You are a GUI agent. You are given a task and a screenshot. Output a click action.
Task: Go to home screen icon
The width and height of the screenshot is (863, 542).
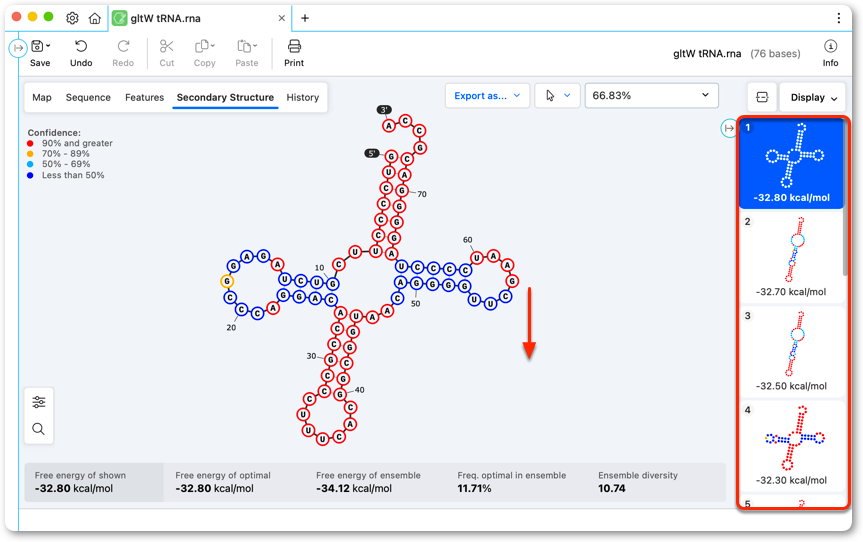(95, 18)
